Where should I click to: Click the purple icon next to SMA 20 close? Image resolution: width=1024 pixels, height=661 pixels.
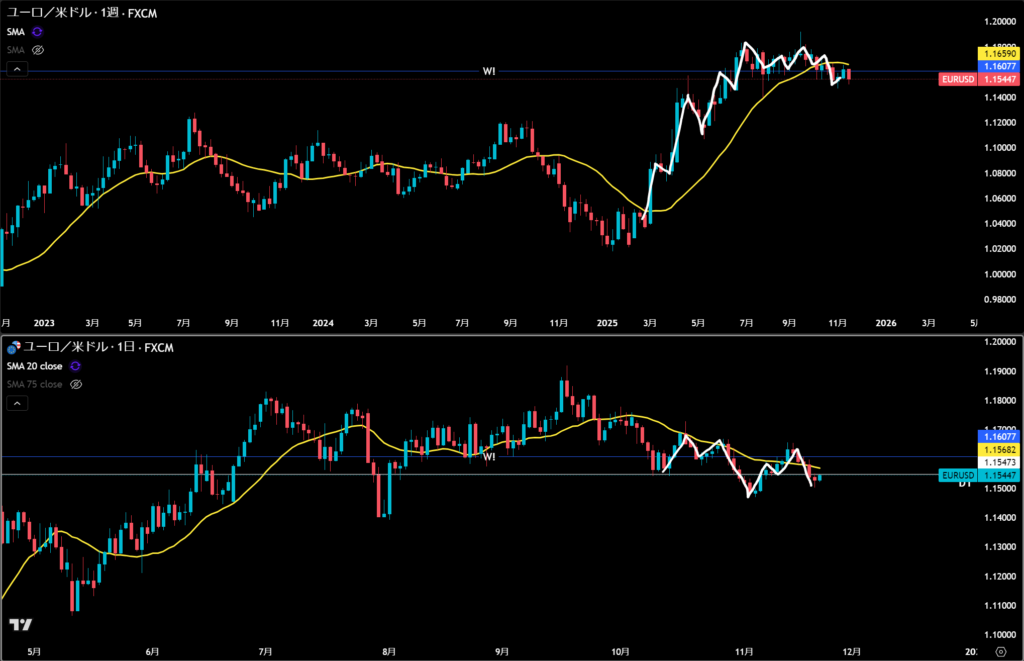[x=72, y=366]
